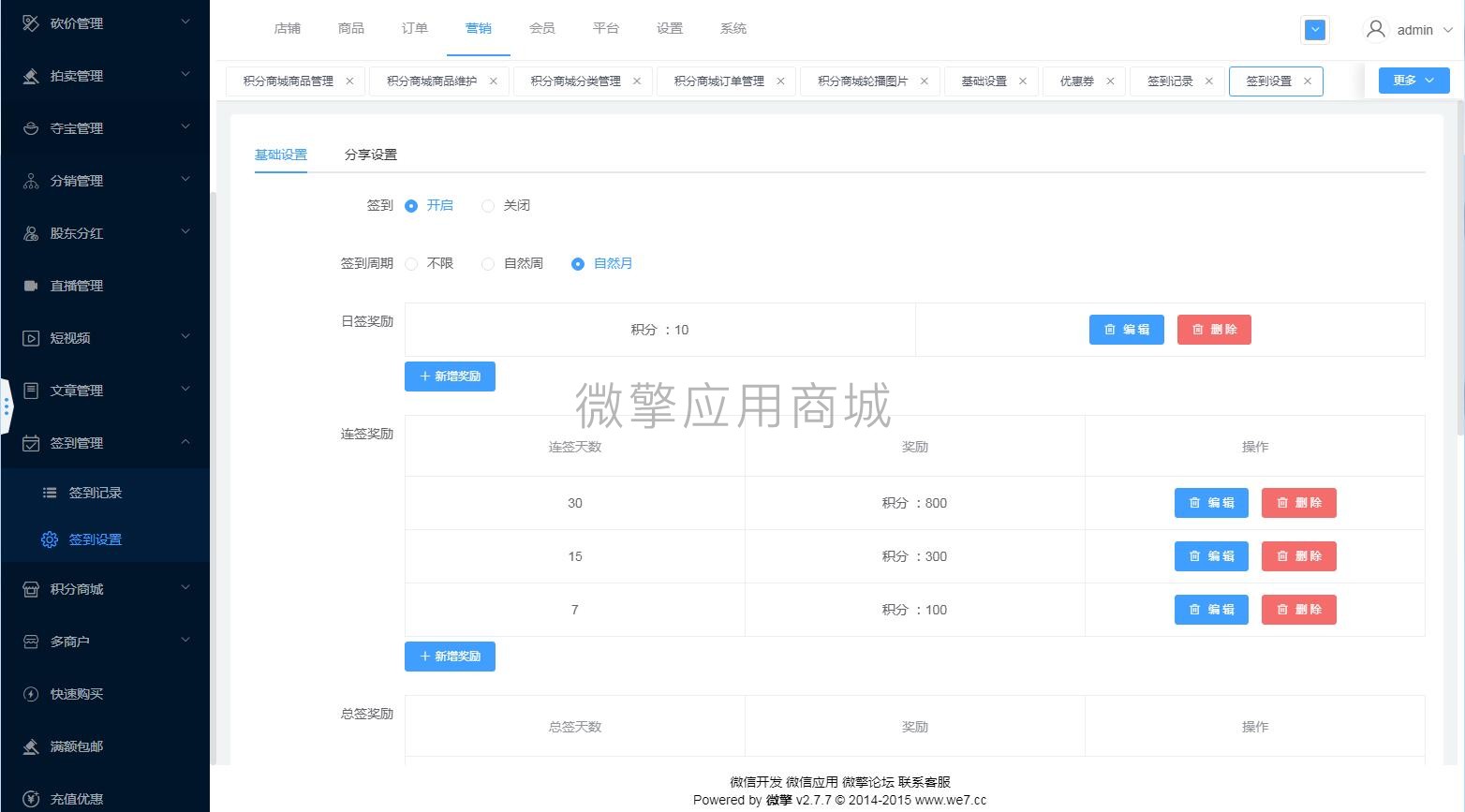Image resolution: width=1465 pixels, height=812 pixels.
Task: Open the 店铺 top menu
Action: (288, 28)
